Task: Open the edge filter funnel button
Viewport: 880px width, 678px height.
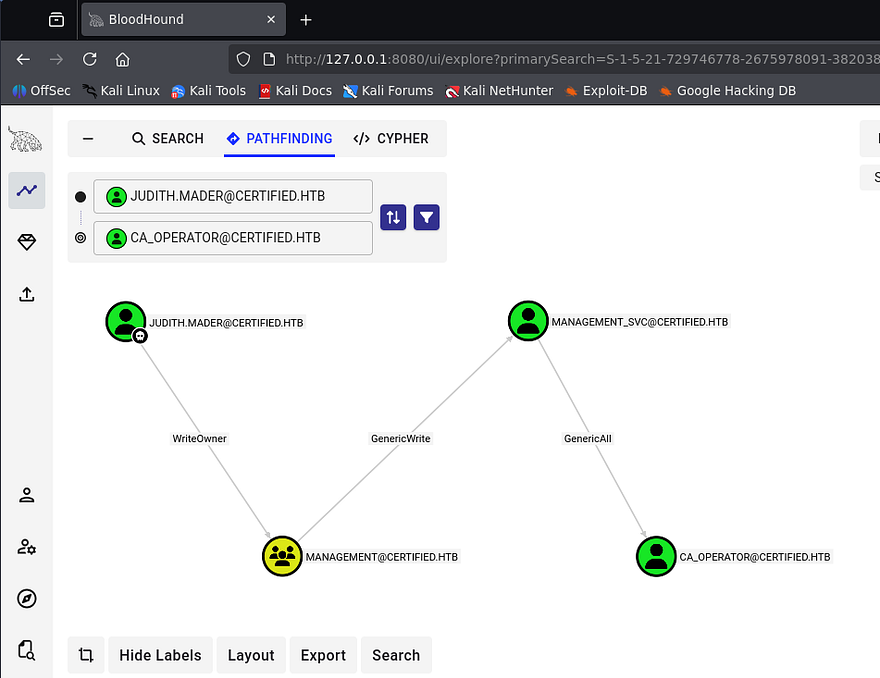Action: (427, 217)
